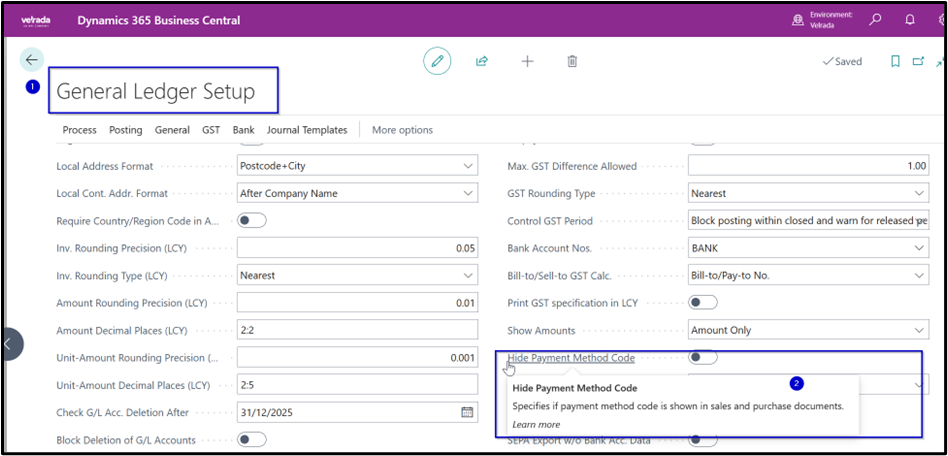Open page in new window icon
948x456 pixels.
coord(918,61)
